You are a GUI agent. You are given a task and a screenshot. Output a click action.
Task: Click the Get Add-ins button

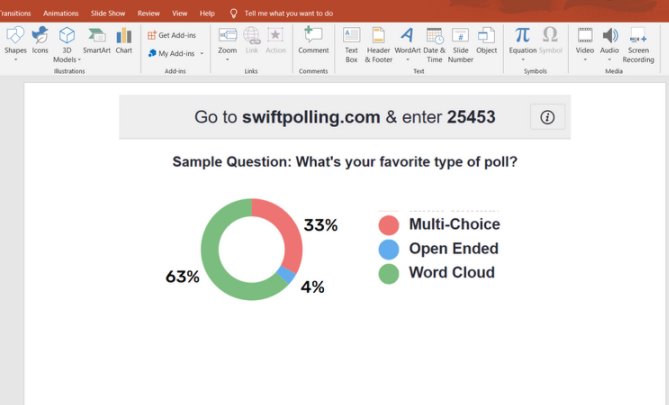pyautogui.click(x=172, y=35)
